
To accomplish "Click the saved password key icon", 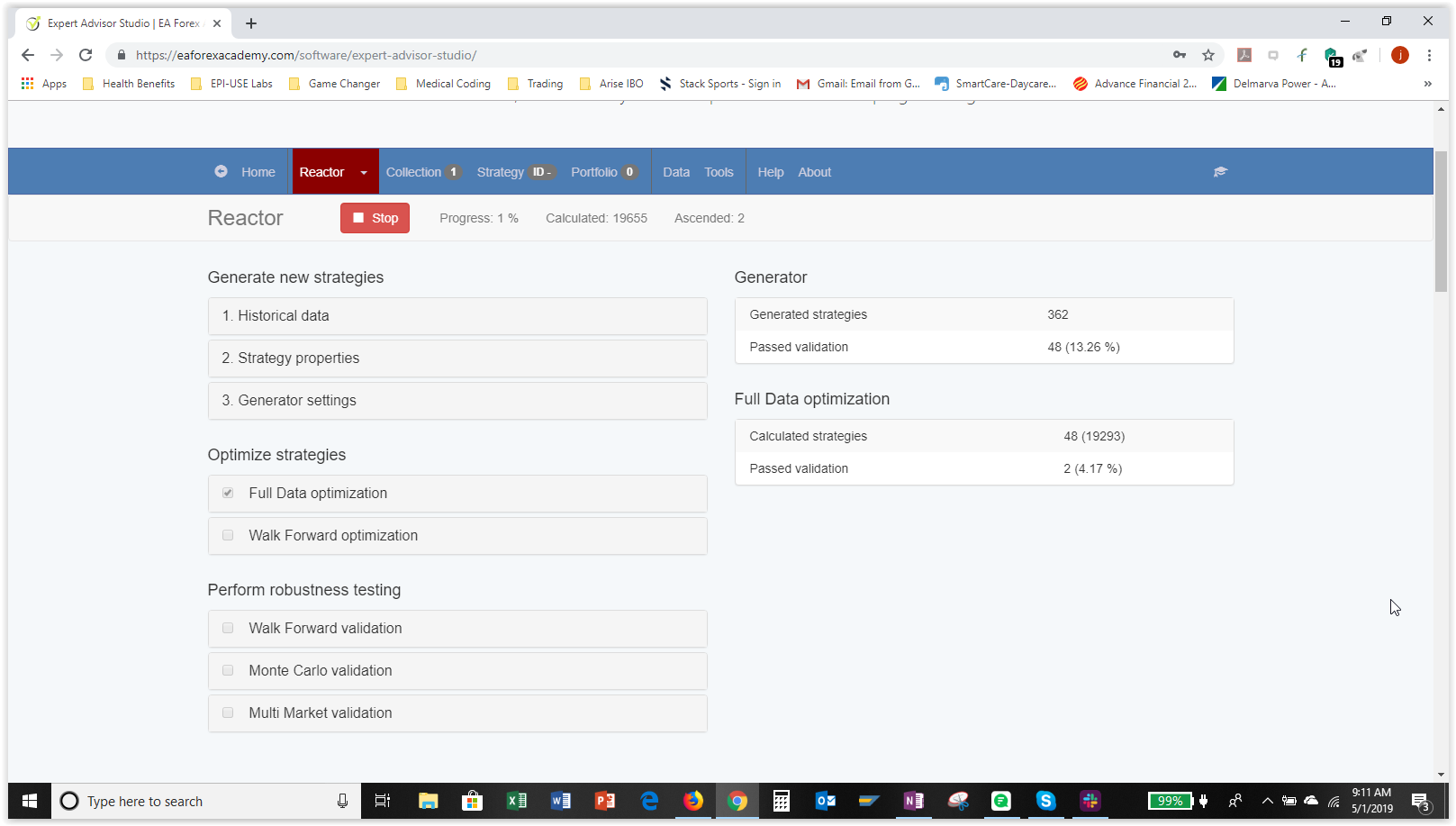I will click(x=1179, y=55).
